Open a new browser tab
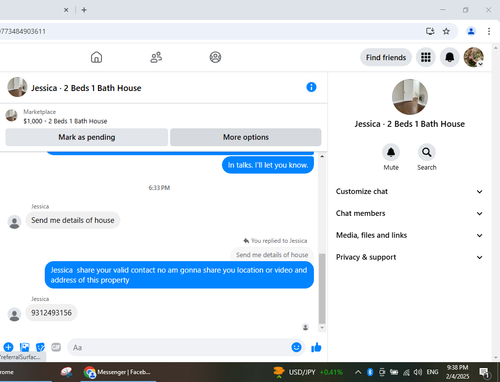 [84, 10]
